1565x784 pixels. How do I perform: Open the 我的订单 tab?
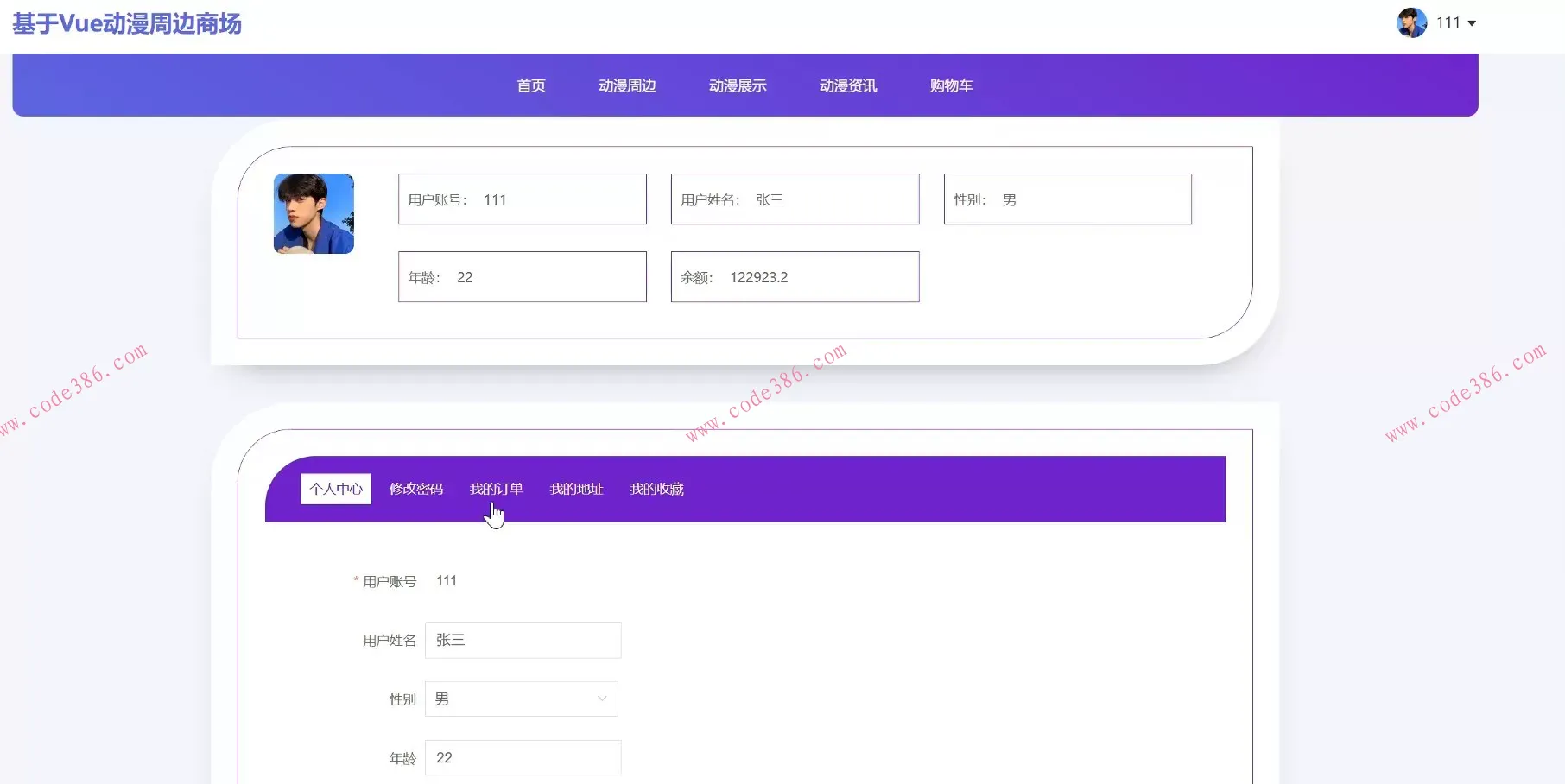[497, 488]
